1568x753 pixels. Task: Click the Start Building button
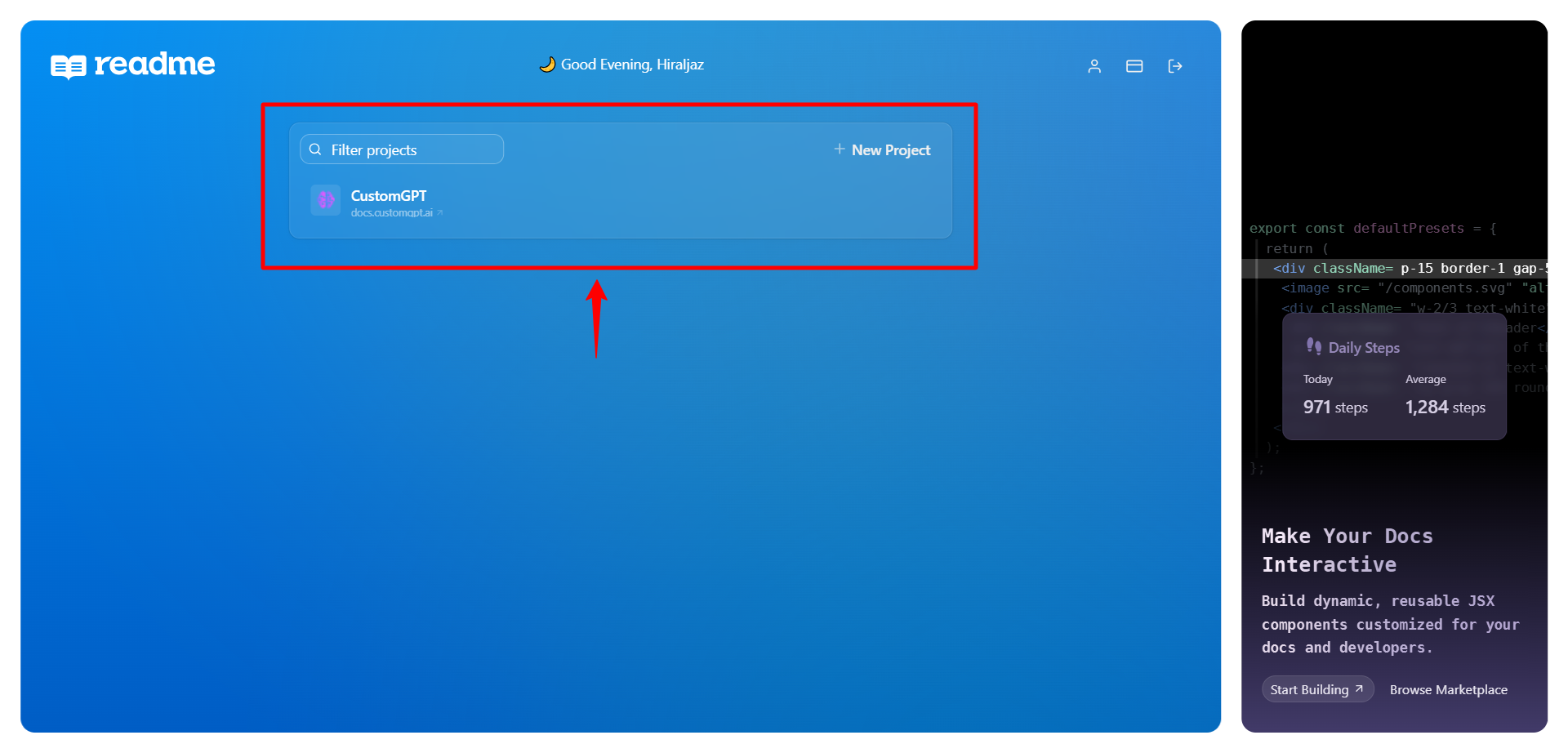pos(1317,689)
